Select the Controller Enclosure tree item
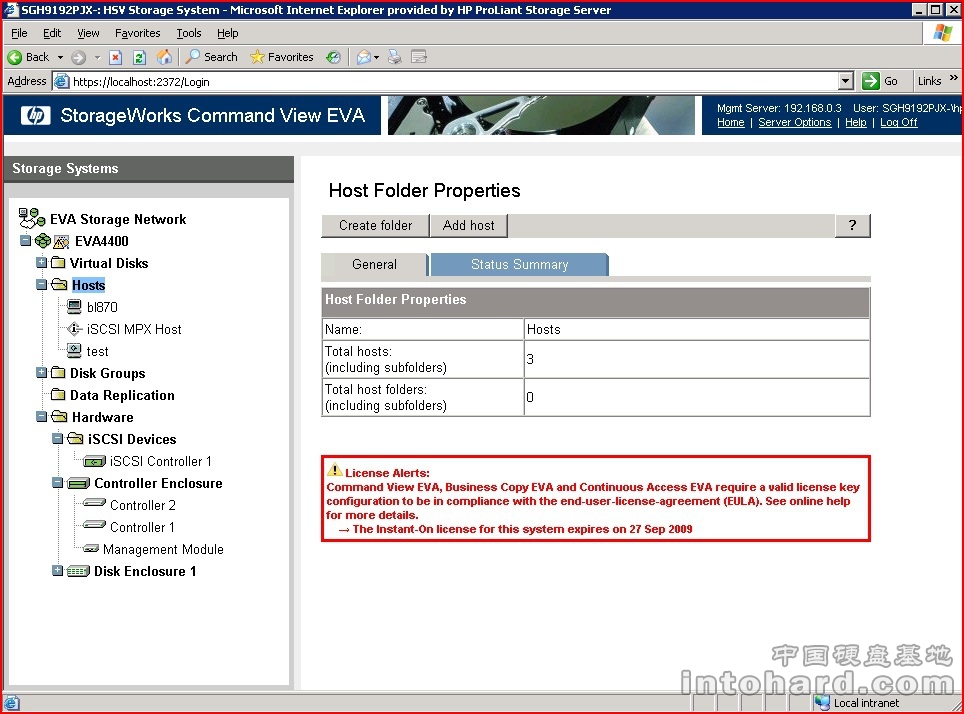 pyautogui.click(x=158, y=483)
